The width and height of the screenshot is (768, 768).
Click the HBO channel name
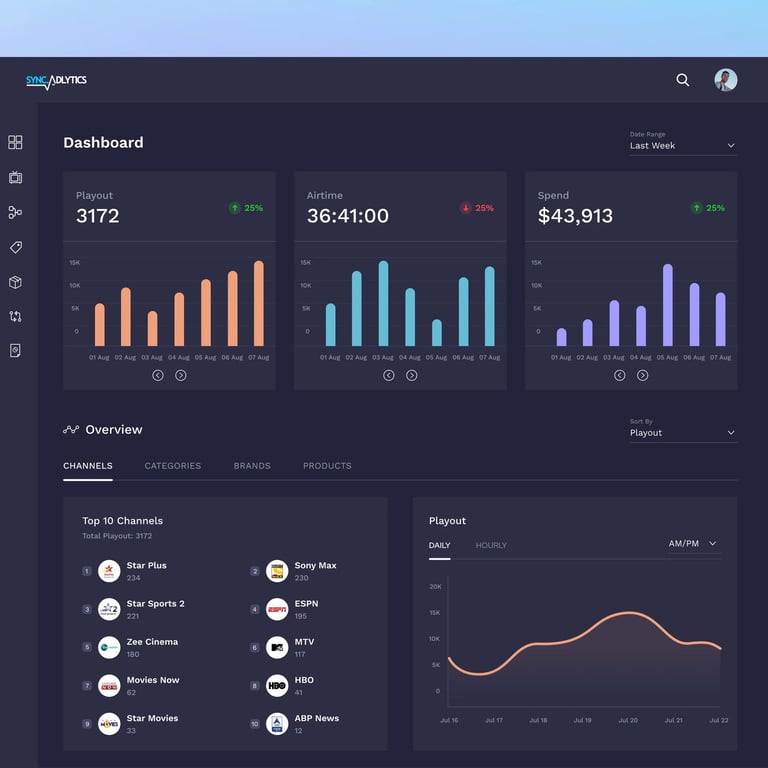[304, 680]
